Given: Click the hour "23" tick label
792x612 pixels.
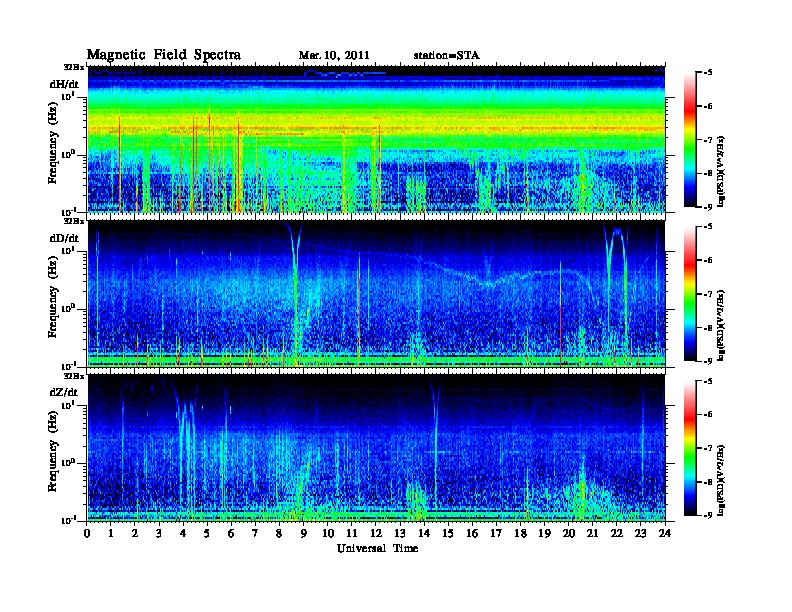Looking at the screenshot, I should coord(640,533).
